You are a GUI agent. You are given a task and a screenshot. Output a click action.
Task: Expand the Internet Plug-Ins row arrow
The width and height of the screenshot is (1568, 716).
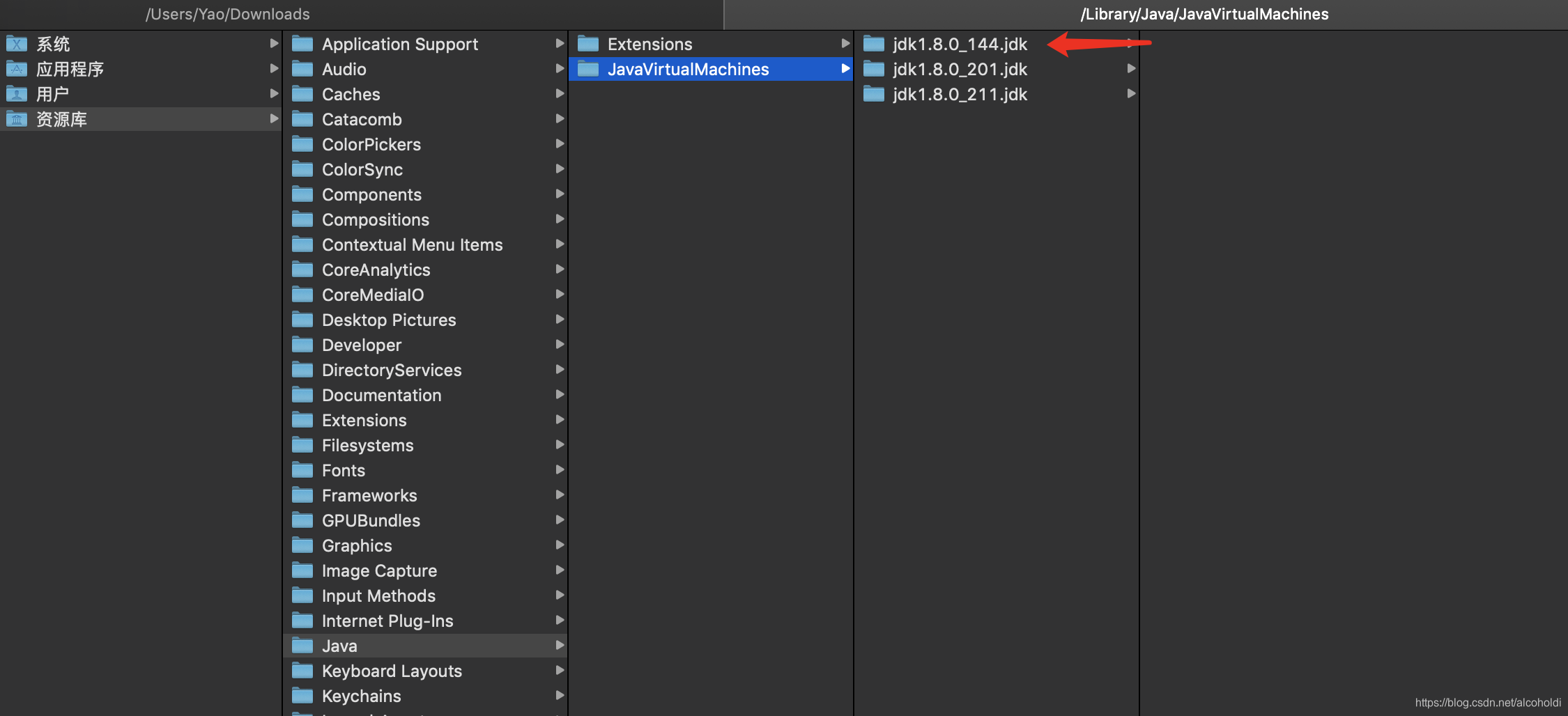[x=560, y=620]
